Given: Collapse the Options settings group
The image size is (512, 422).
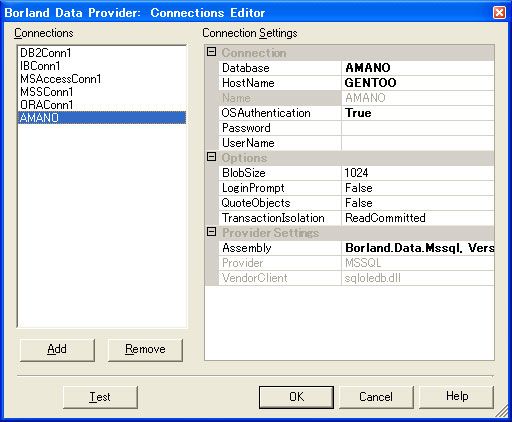Looking at the screenshot, I should 211,157.
